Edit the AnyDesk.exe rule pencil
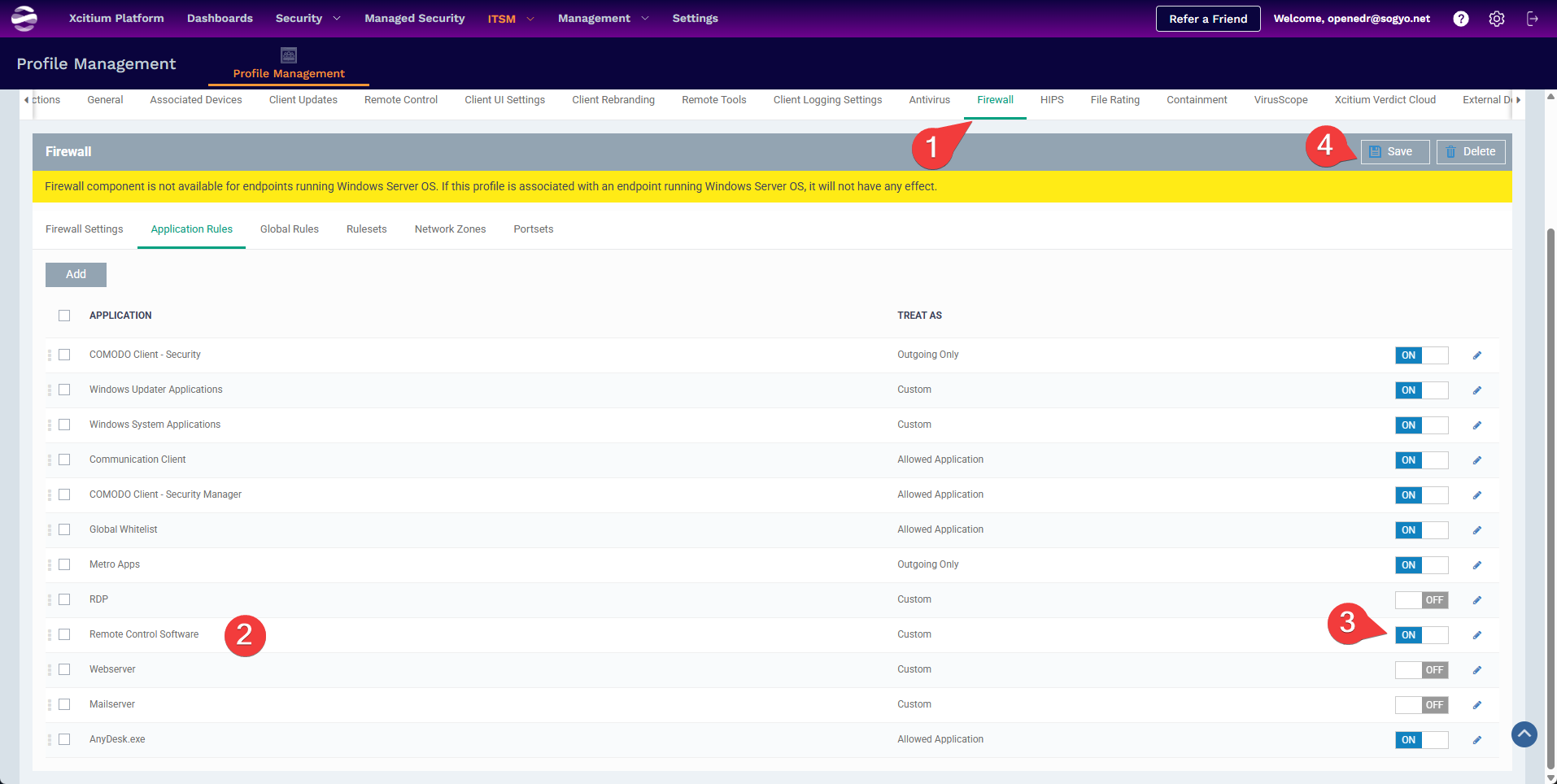 click(x=1477, y=740)
